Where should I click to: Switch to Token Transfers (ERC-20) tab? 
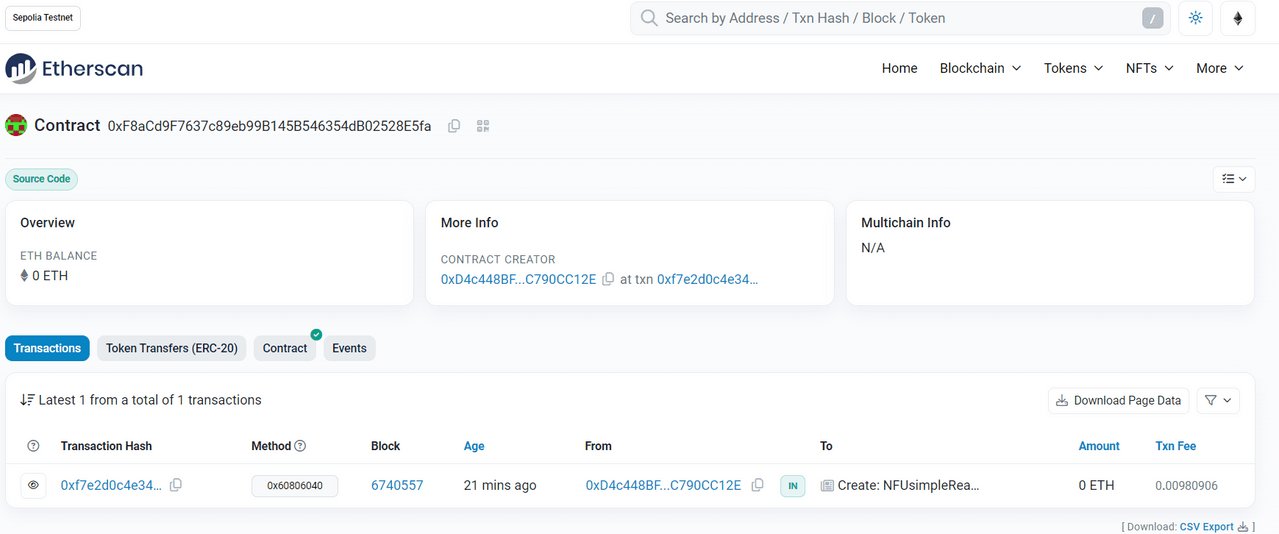click(172, 348)
